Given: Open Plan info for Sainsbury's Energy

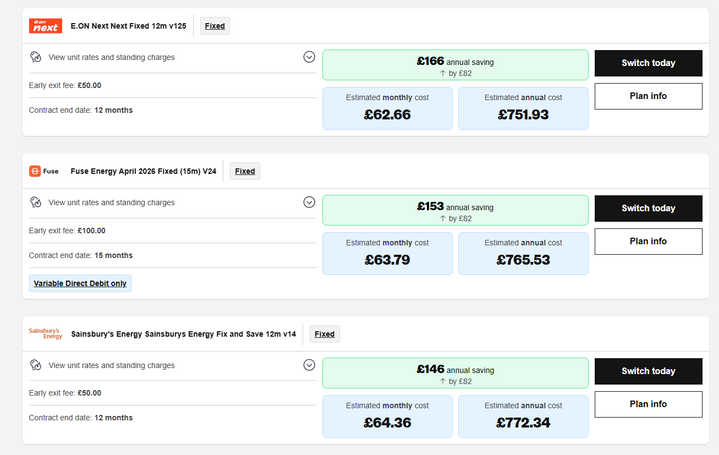Looking at the screenshot, I should (x=648, y=404).
